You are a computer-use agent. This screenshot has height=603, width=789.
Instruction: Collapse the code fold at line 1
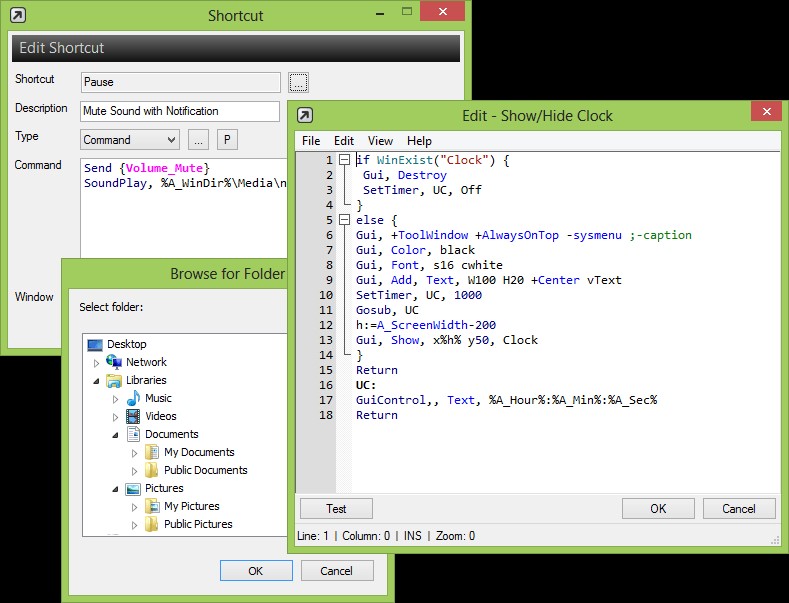coord(344,160)
